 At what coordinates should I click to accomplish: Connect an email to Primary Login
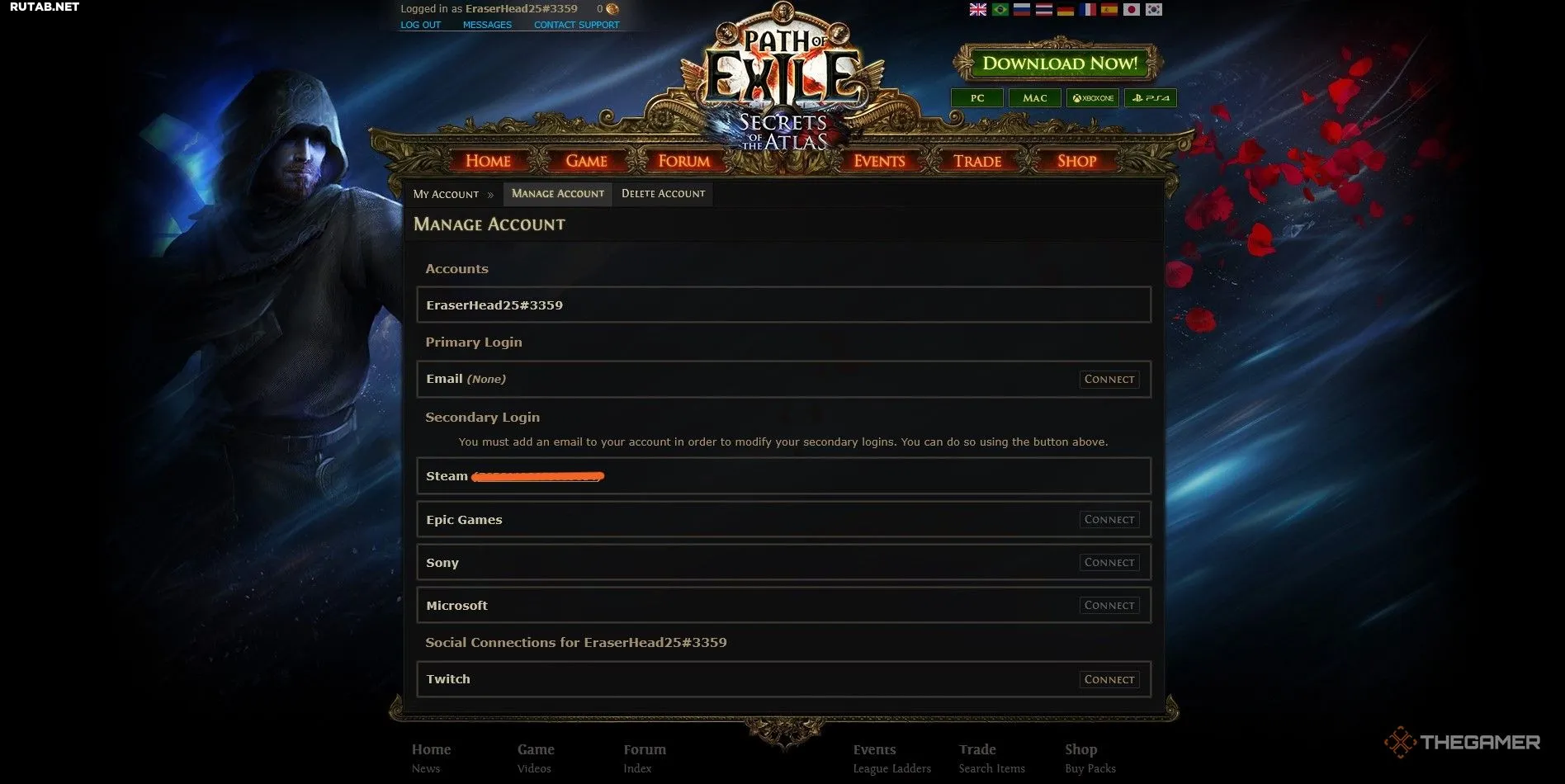(1109, 380)
